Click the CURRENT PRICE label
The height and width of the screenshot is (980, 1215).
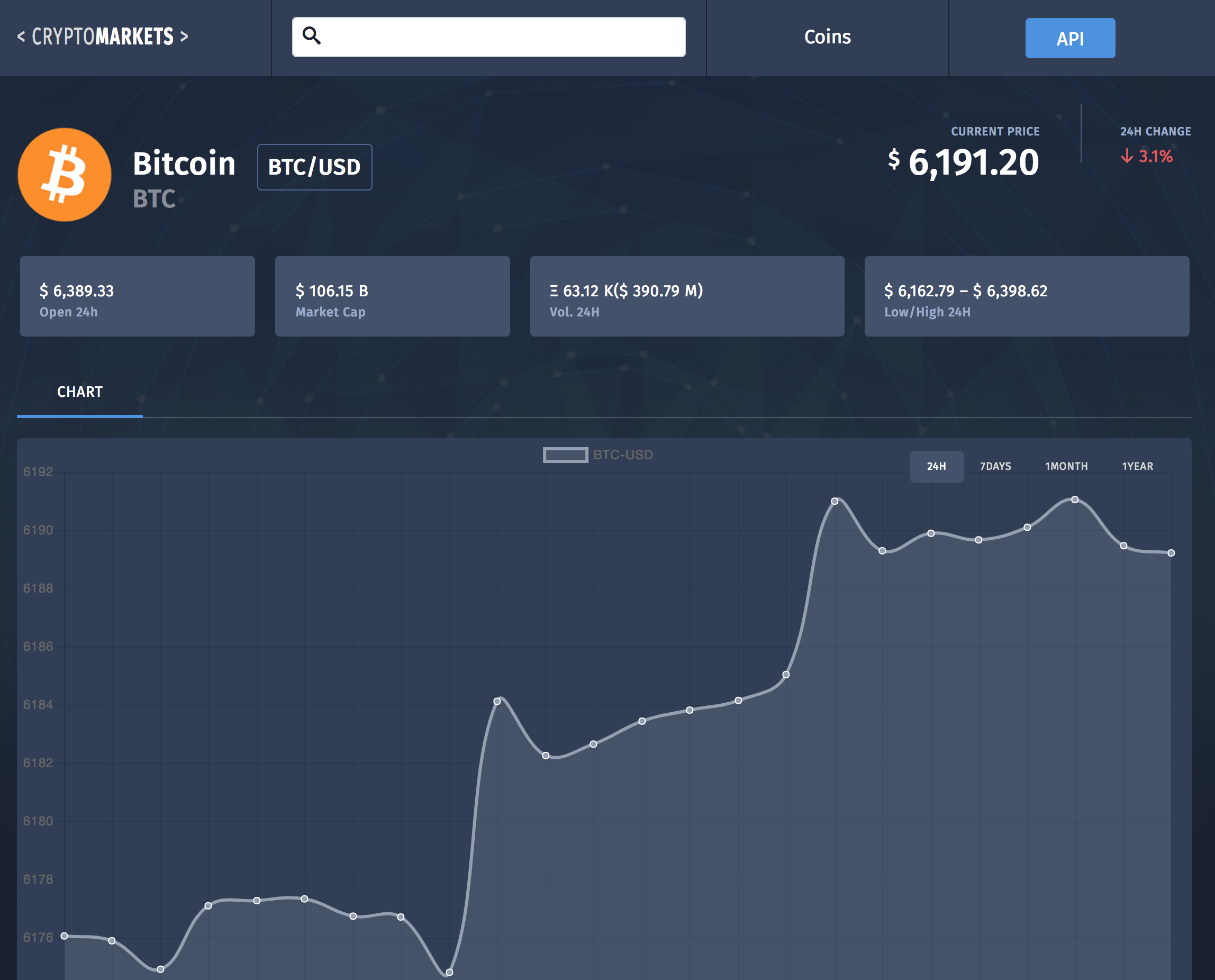tap(995, 132)
